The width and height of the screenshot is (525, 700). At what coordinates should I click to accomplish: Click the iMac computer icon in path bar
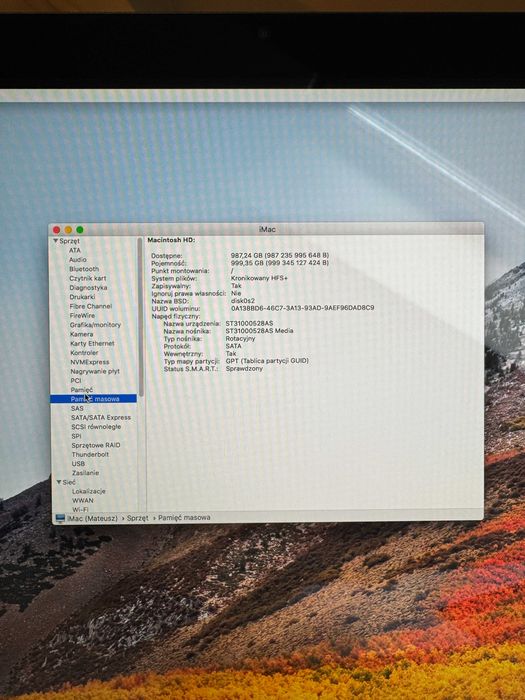(x=60, y=518)
